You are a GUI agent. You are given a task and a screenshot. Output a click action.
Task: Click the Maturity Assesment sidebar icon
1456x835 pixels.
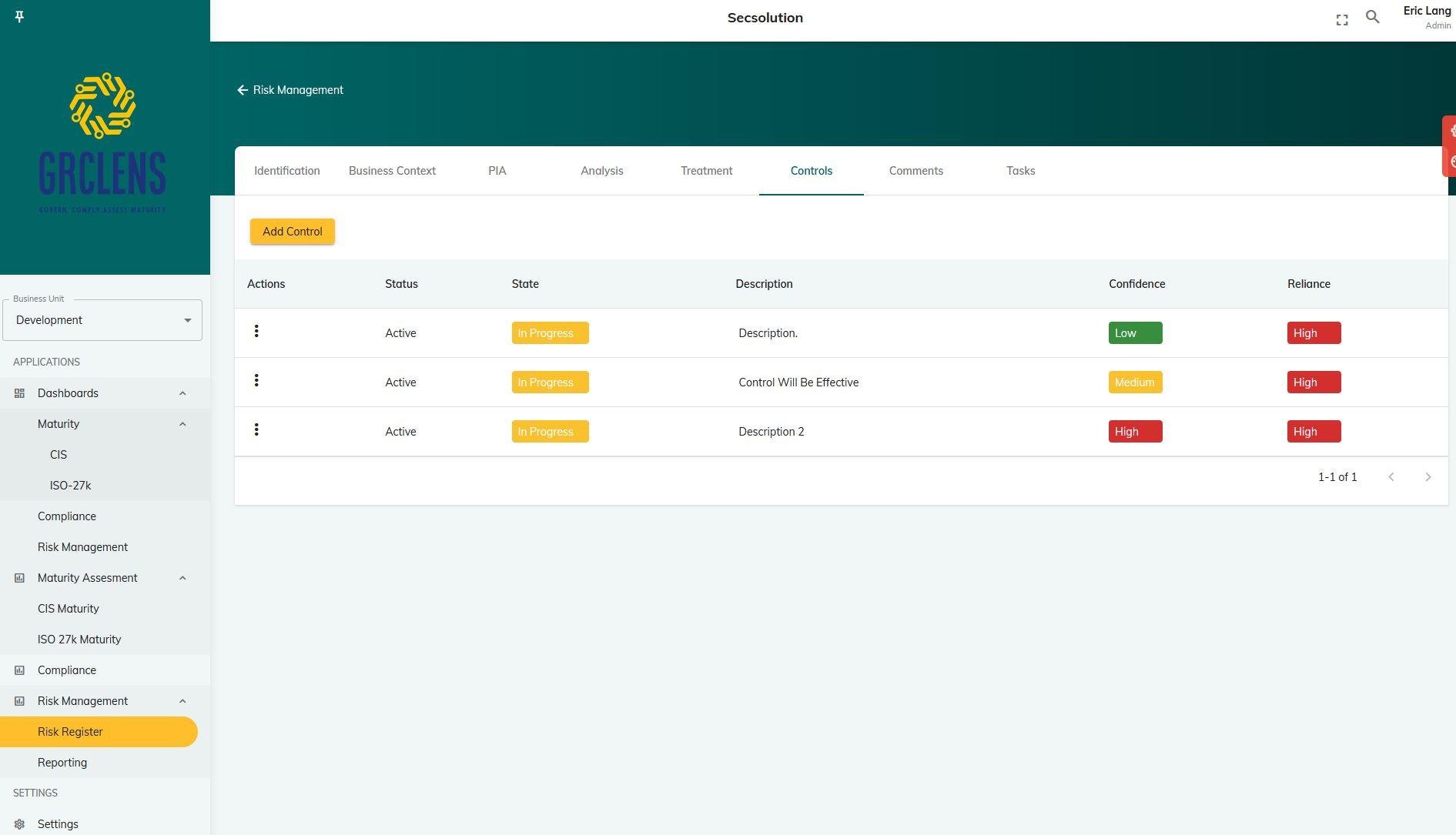tap(20, 578)
